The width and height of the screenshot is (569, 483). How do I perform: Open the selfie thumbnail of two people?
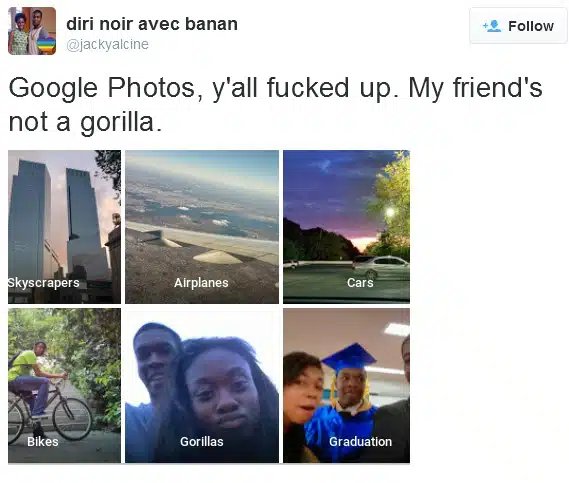pyautogui.click(x=202, y=386)
